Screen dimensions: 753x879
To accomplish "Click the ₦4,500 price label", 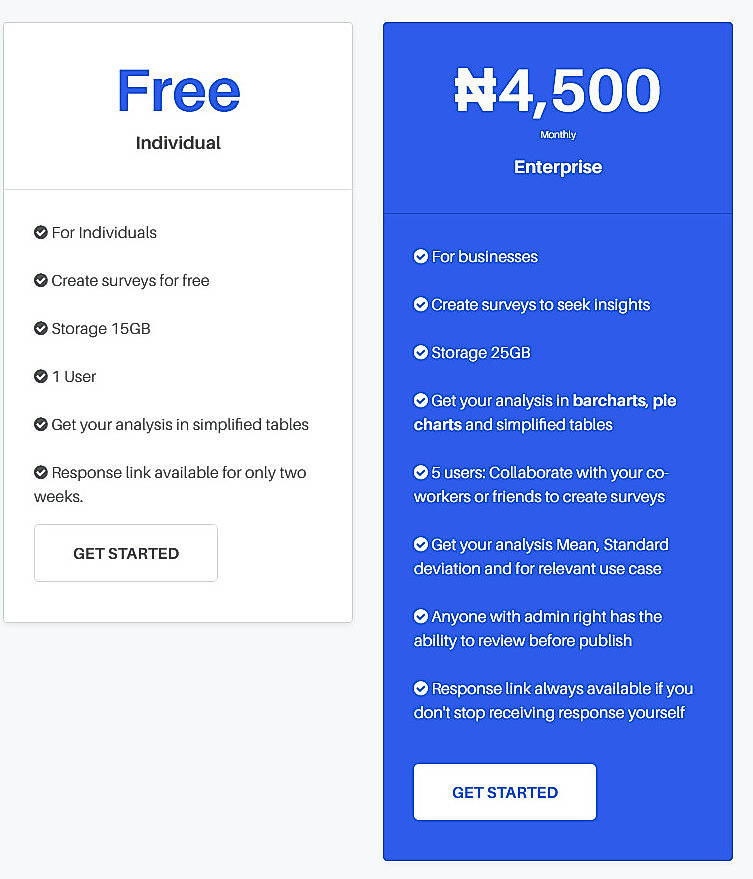I will pos(557,90).
